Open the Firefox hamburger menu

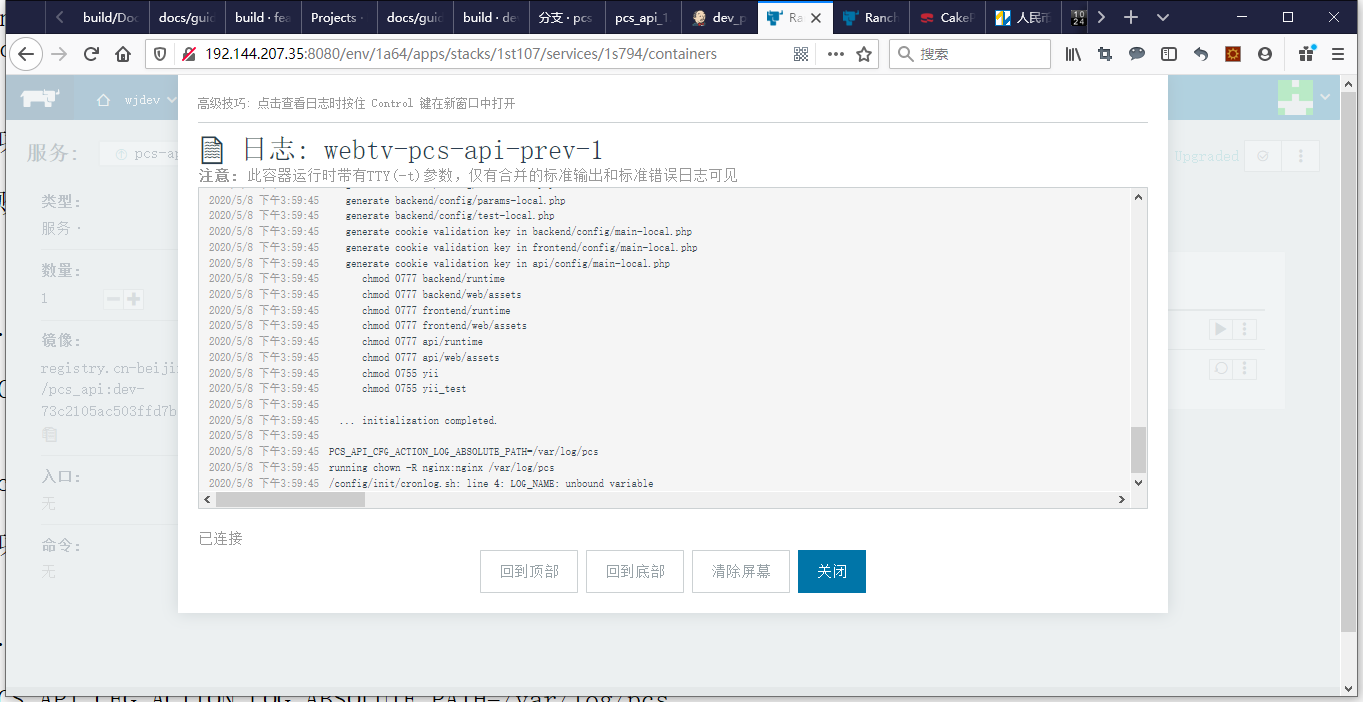coord(1338,54)
